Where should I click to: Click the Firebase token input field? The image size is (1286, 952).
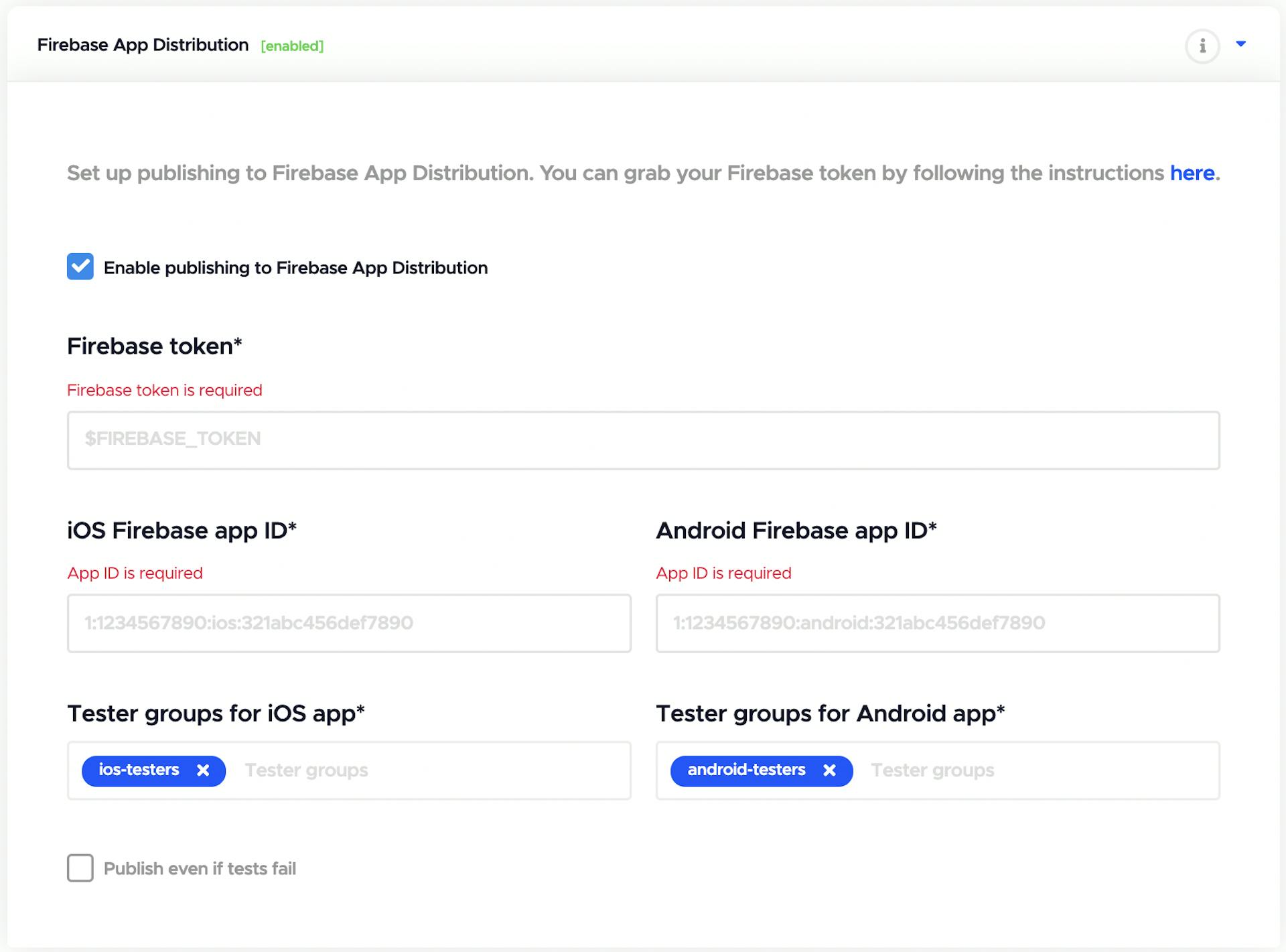[643, 440]
